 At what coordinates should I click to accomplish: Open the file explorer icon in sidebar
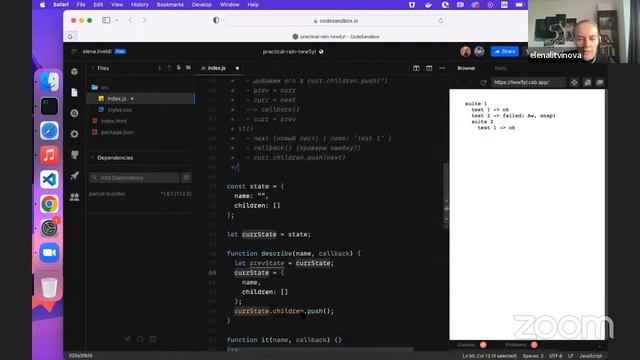[74, 93]
